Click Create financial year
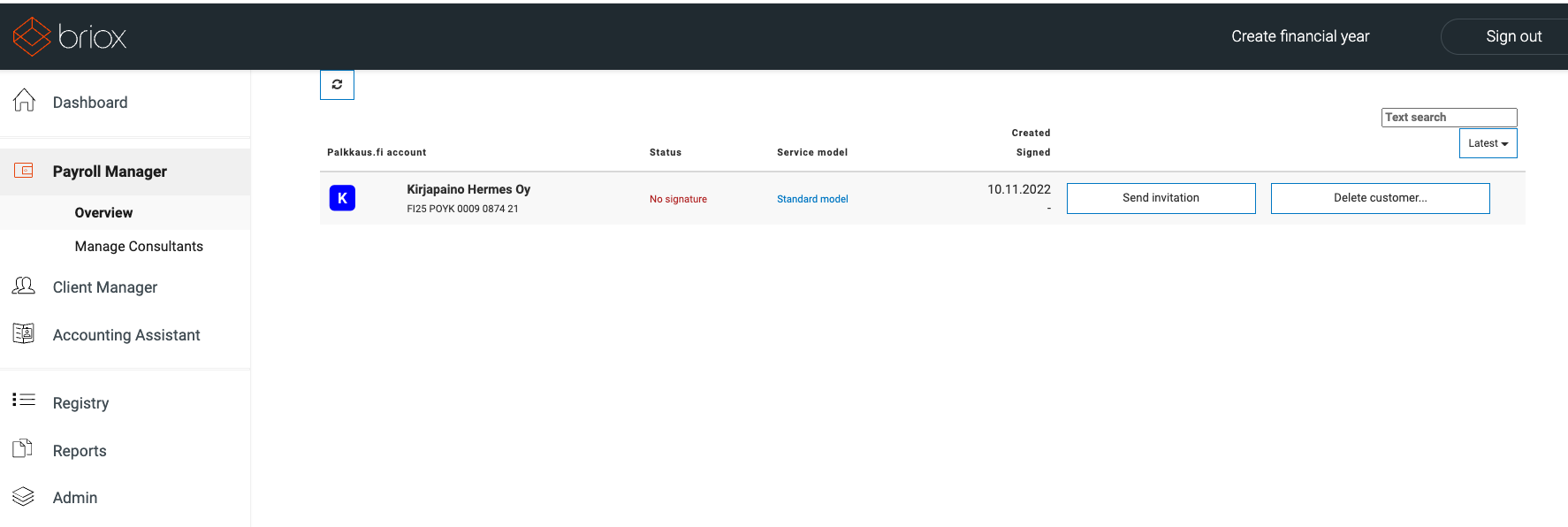Screen dimensions: 1568x527 pos(1300,36)
